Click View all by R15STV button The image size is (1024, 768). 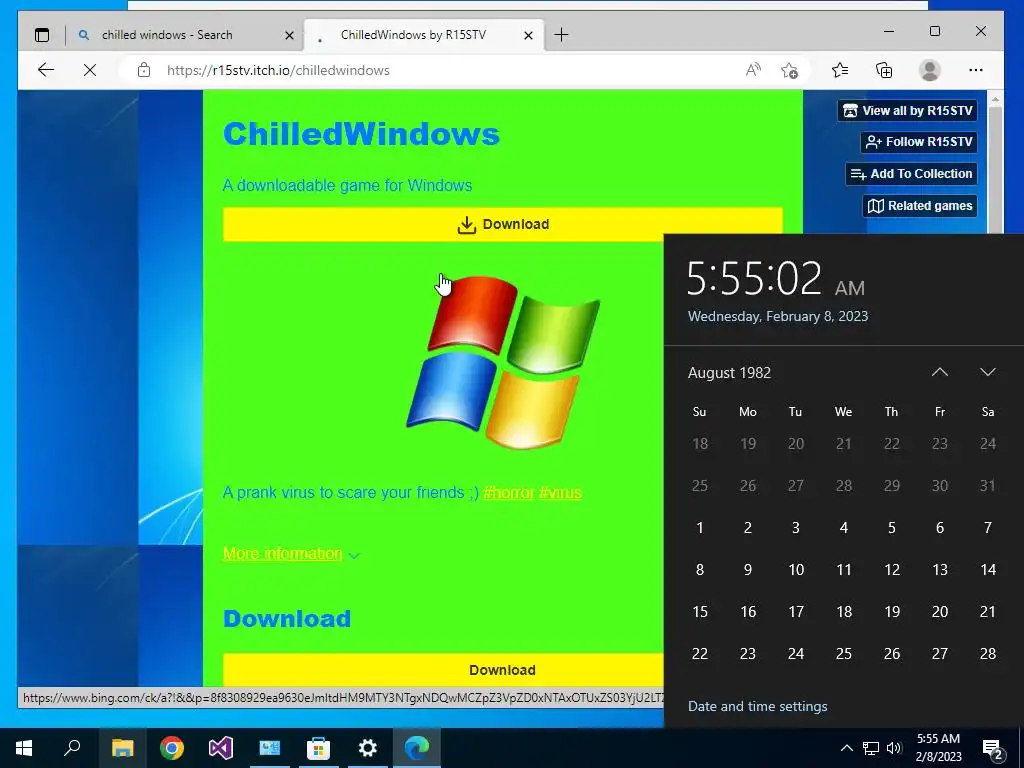pos(907,110)
